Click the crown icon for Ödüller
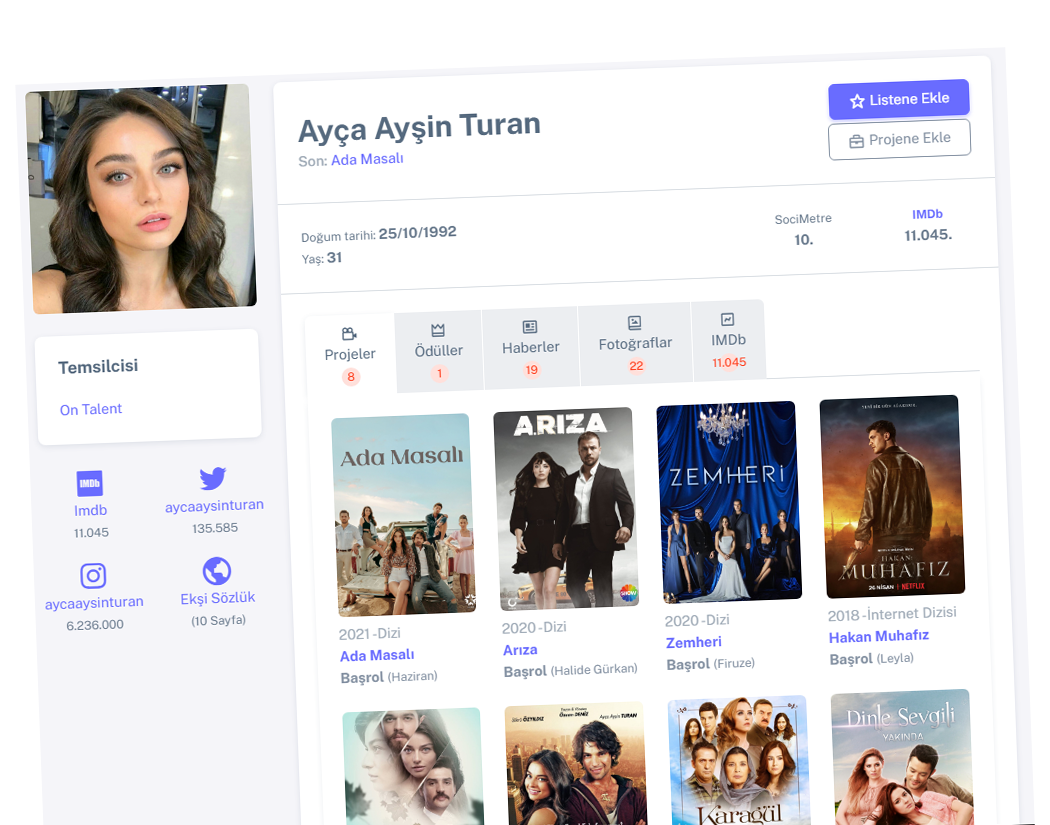 (438, 329)
